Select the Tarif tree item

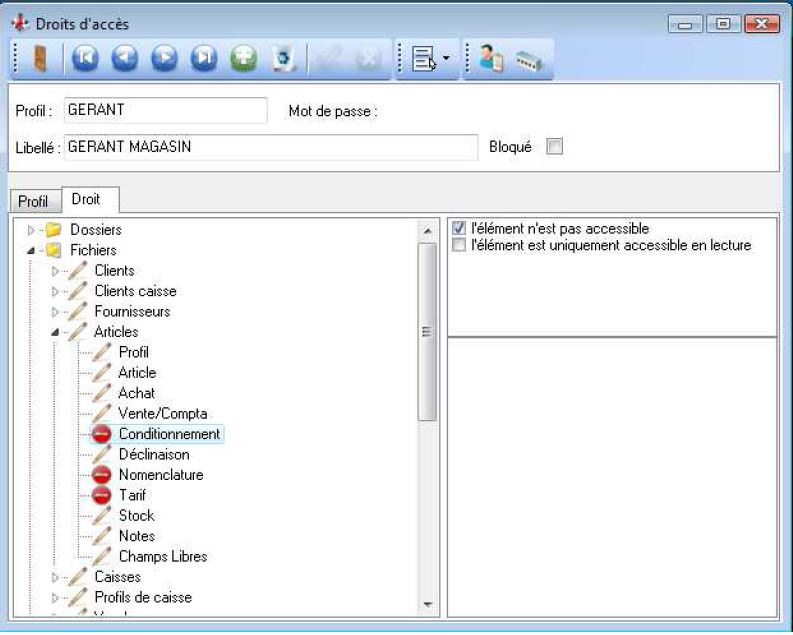(132, 495)
